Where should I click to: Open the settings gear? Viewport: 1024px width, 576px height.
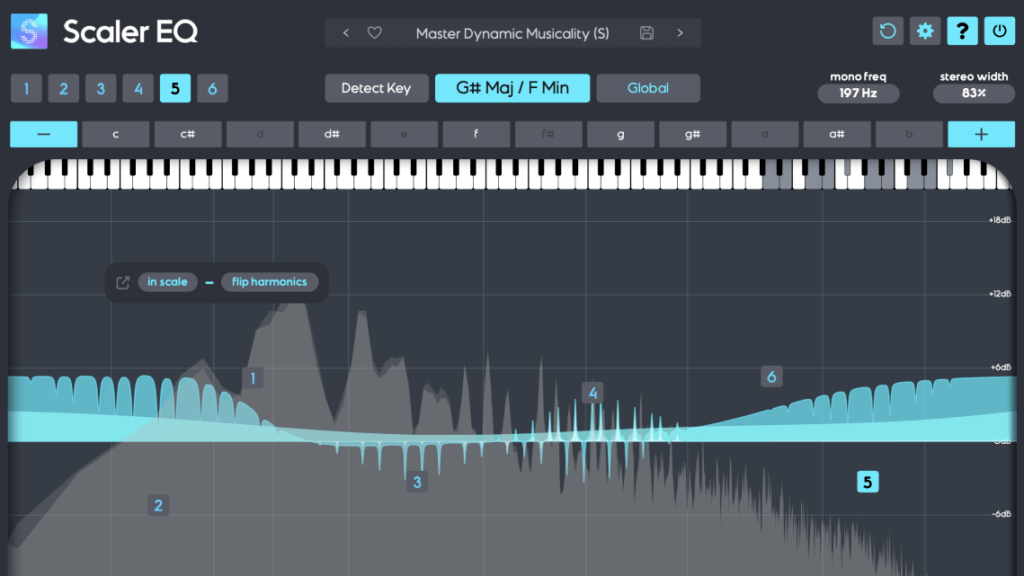click(x=925, y=31)
